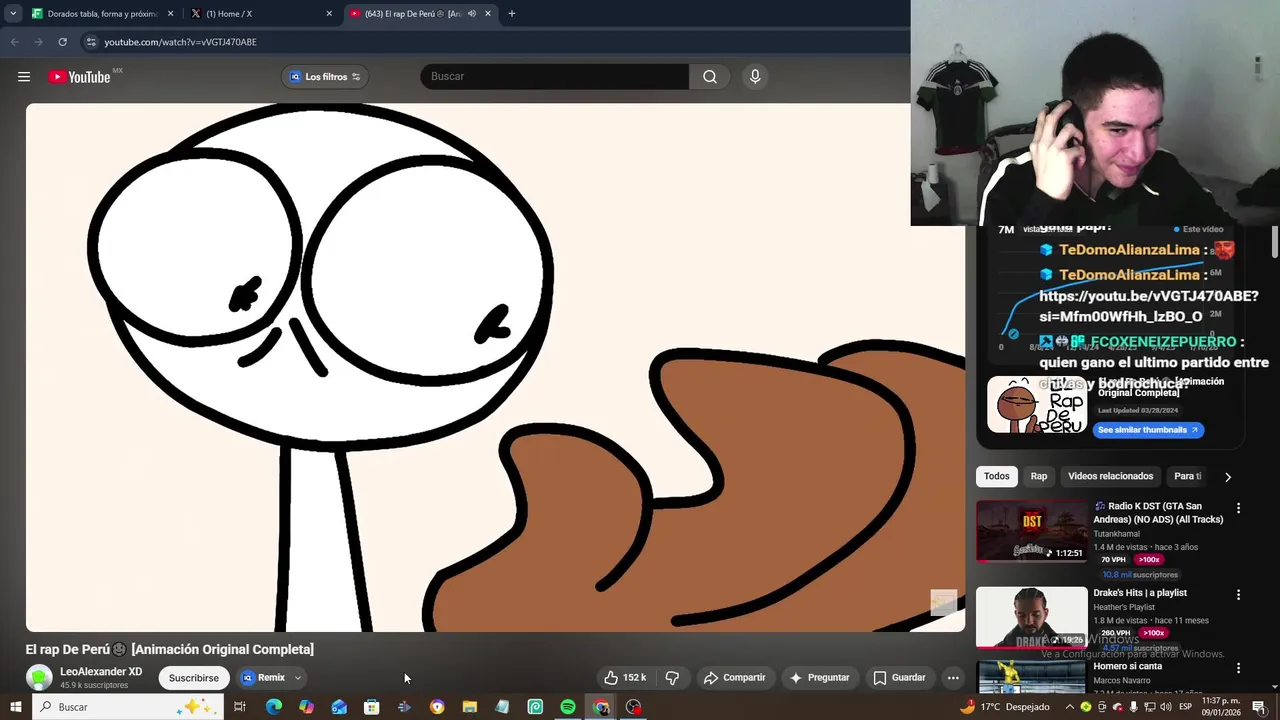Open the Windows notification center
Image resolution: width=1280 pixels, height=720 pixels.
[1259, 707]
